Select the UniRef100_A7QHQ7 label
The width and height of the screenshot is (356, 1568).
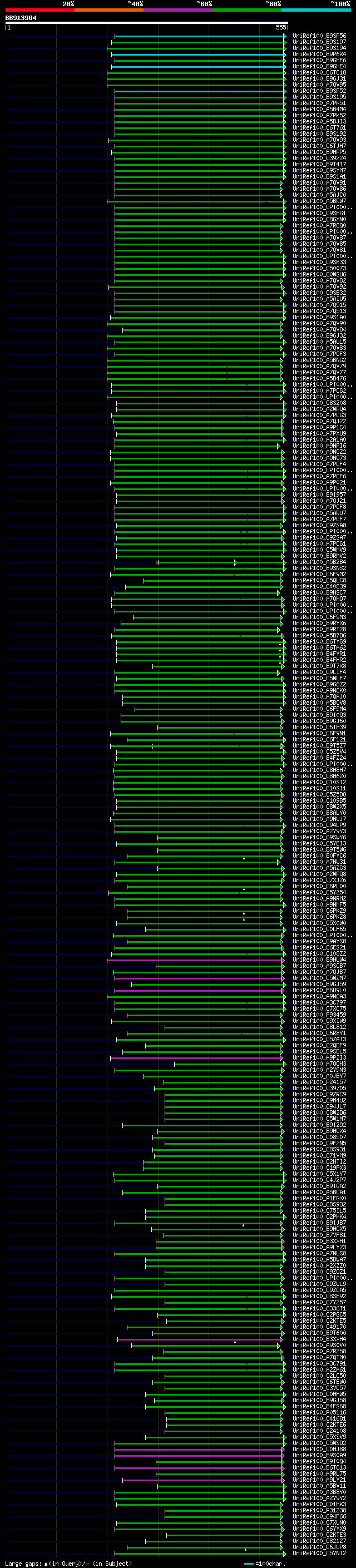coord(319,599)
